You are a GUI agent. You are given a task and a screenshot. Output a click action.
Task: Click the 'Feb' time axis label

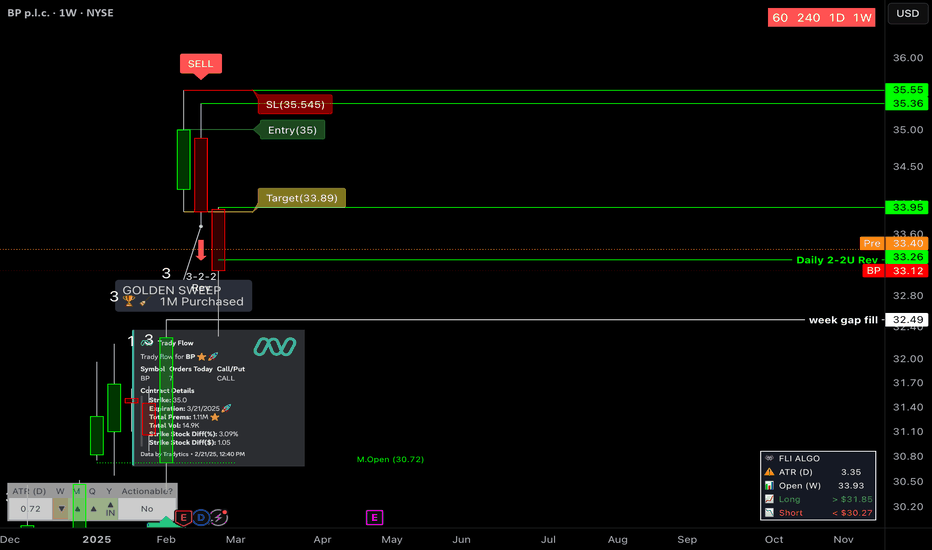(166, 540)
